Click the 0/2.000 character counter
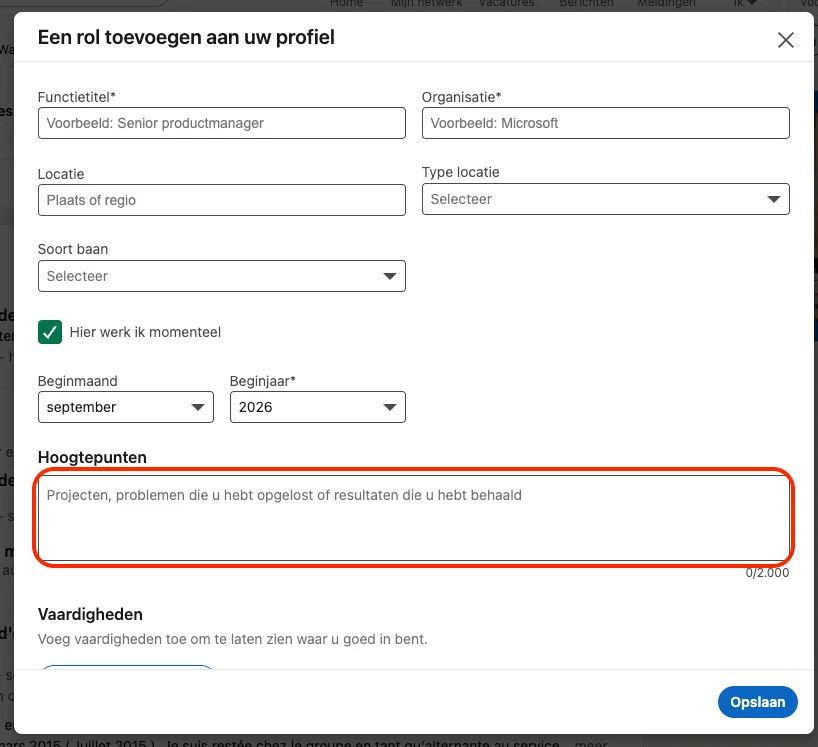 pyautogui.click(x=767, y=573)
